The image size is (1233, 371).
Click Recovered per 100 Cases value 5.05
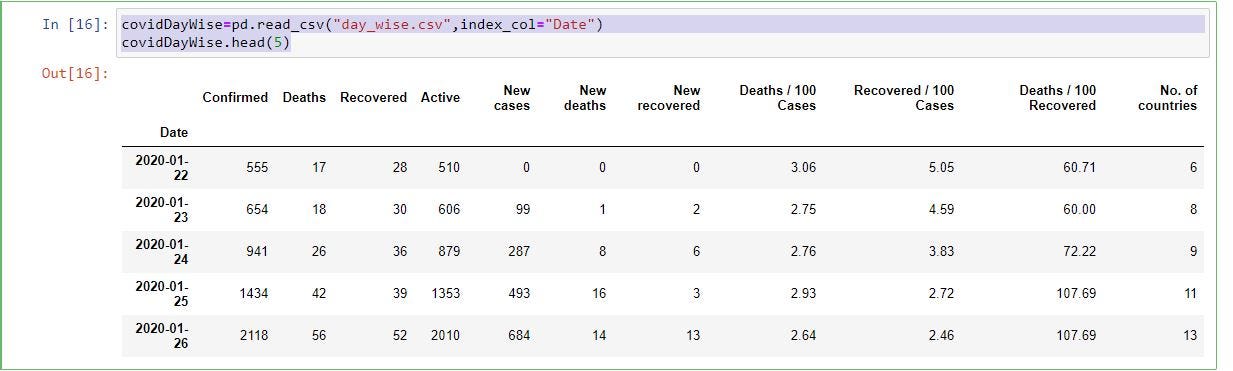pos(941,168)
